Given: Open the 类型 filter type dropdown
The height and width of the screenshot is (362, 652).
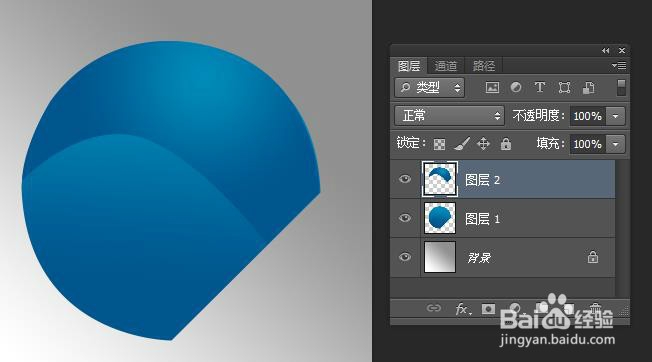Looking at the screenshot, I should pos(430,88).
